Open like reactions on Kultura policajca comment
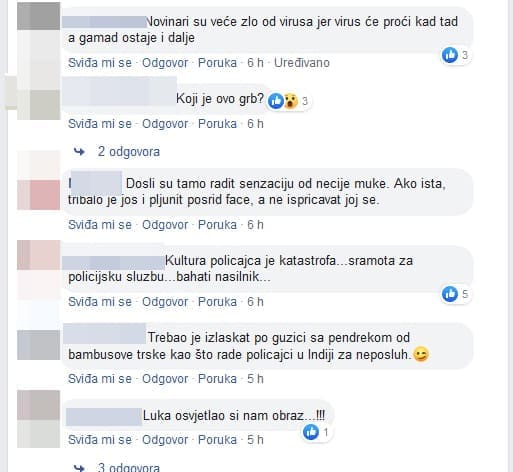The height and width of the screenshot is (472, 513). (450, 294)
